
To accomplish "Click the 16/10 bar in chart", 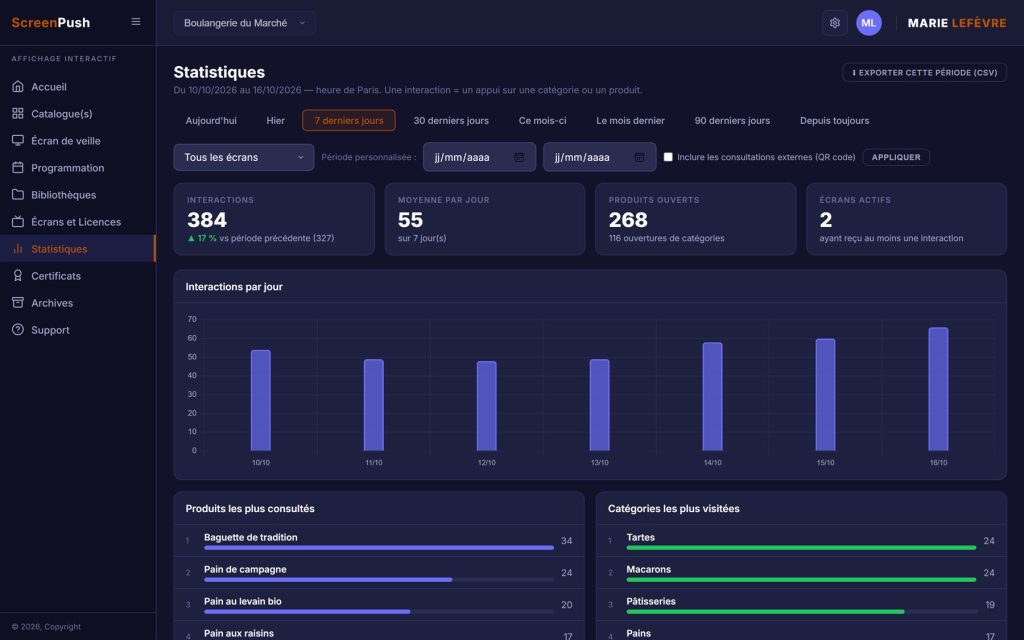I will point(938,389).
